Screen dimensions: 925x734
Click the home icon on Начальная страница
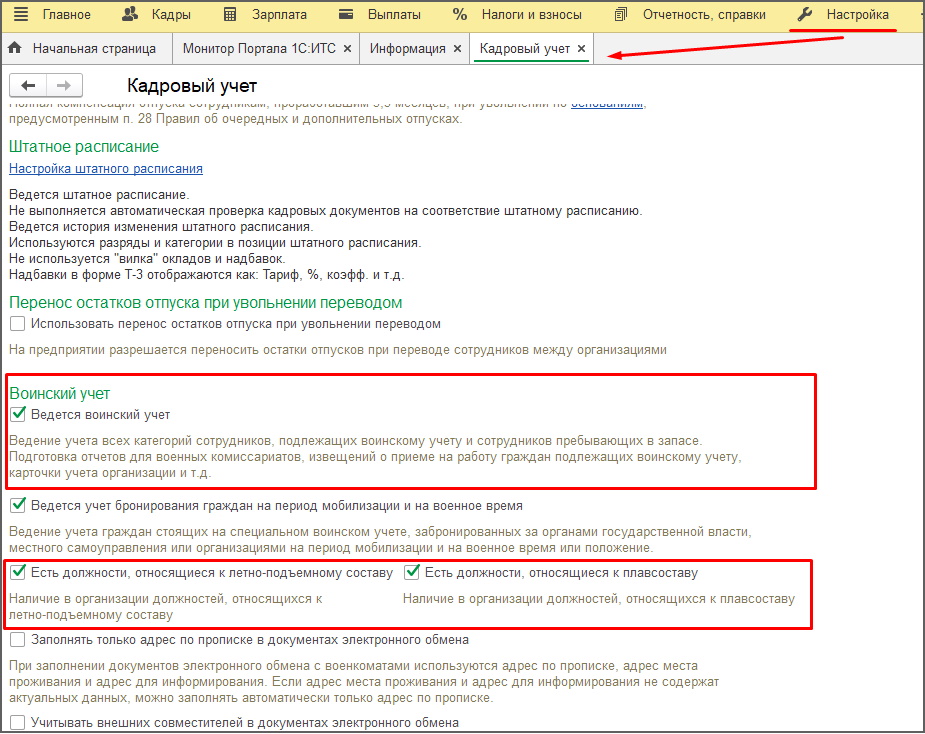tap(15, 48)
